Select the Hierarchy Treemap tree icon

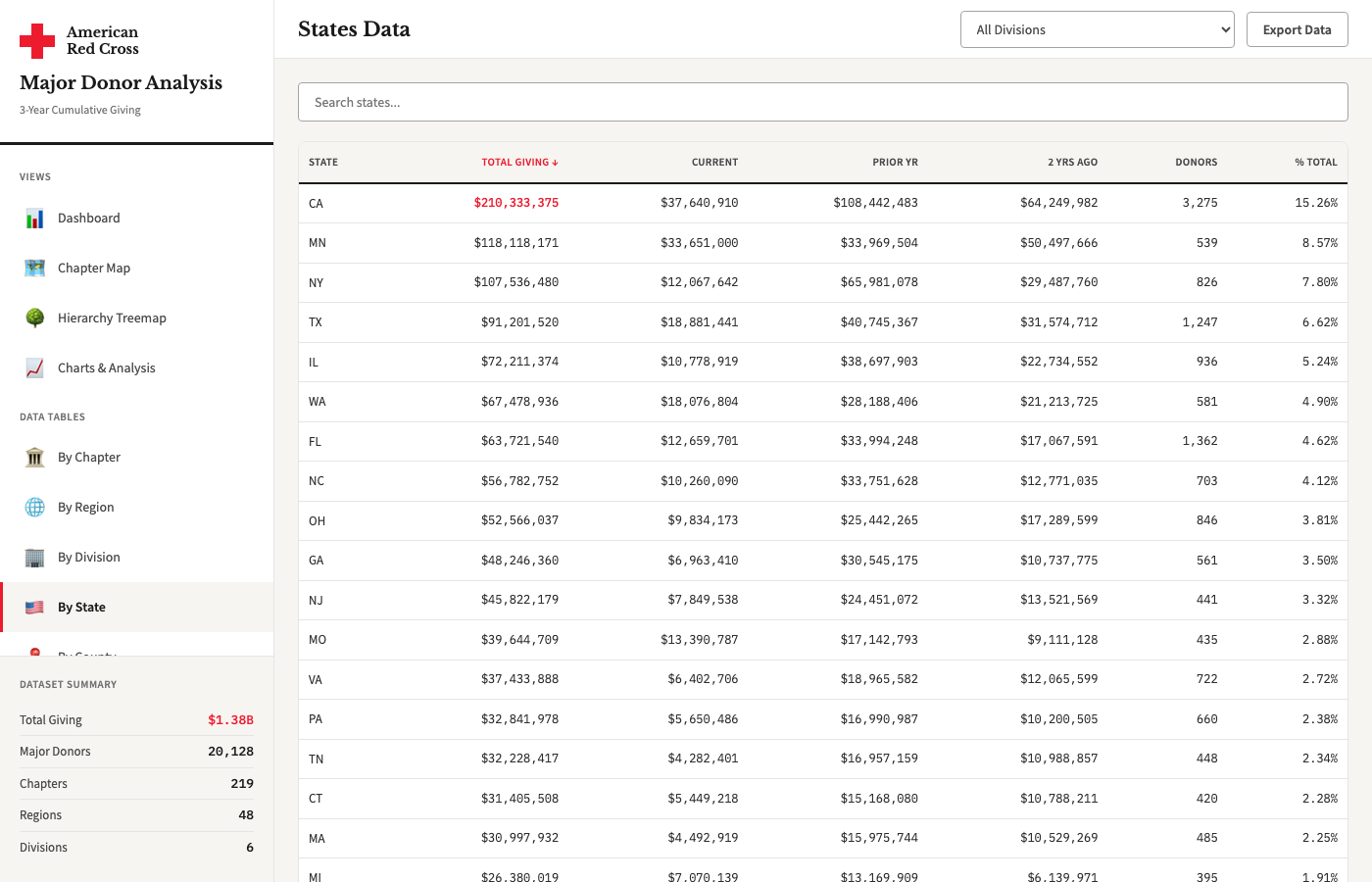point(34,318)
